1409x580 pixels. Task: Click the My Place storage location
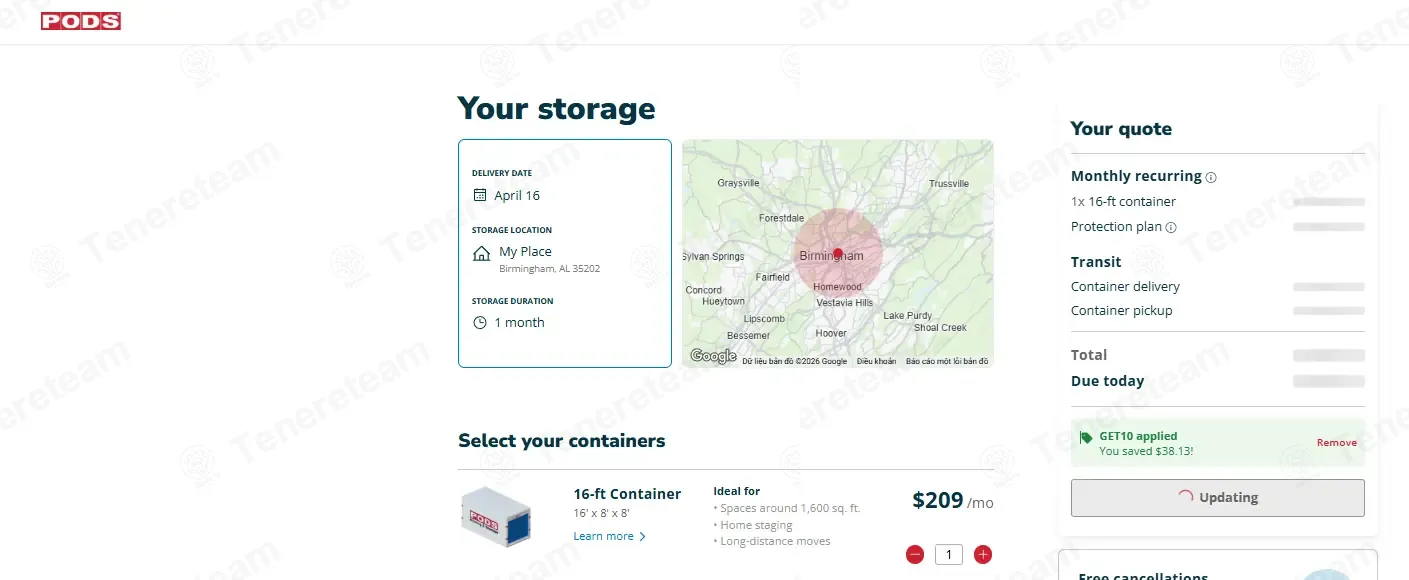point(525,252)
